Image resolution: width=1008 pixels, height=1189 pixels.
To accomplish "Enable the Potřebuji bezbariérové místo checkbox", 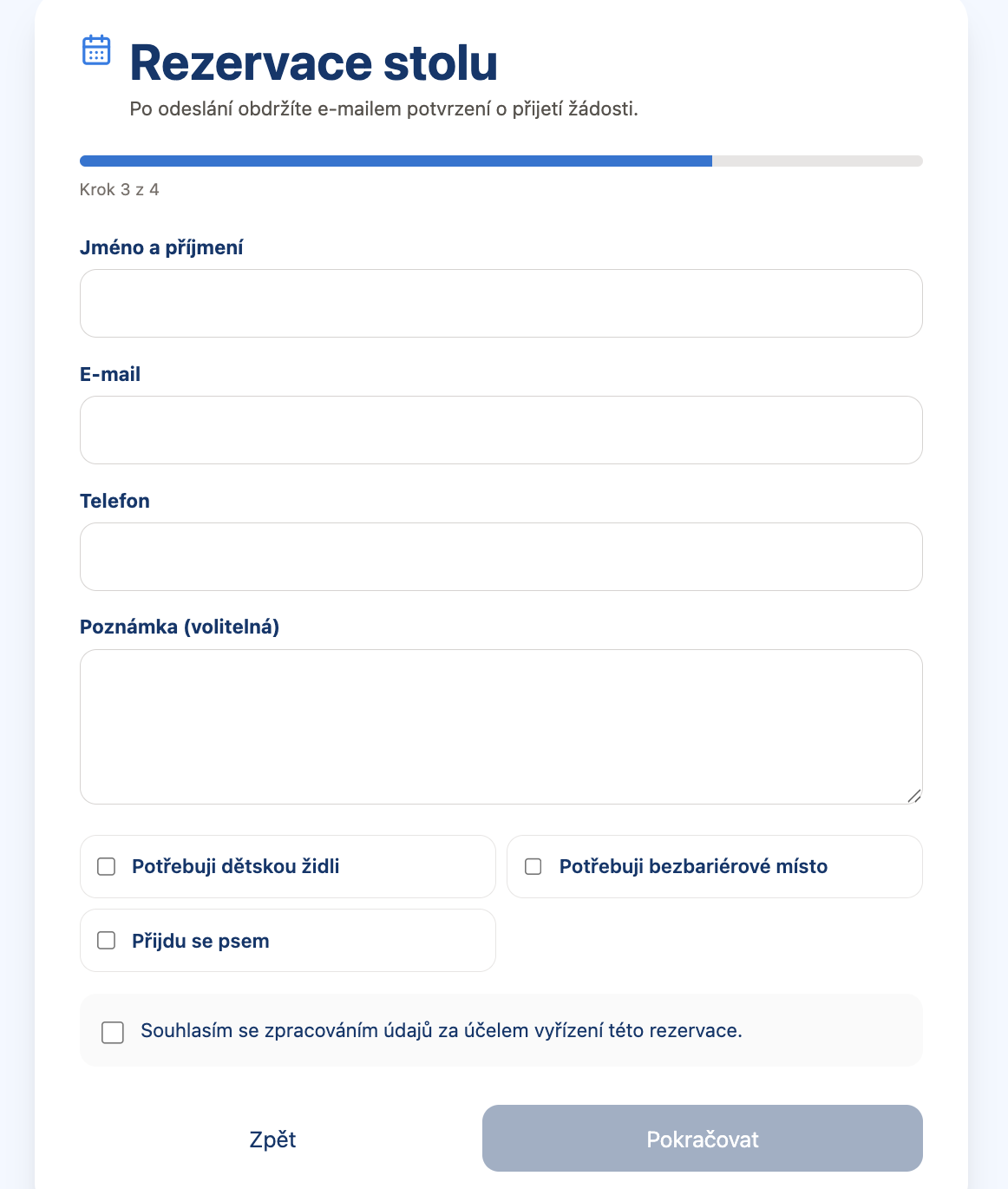I will coord(533,866).
